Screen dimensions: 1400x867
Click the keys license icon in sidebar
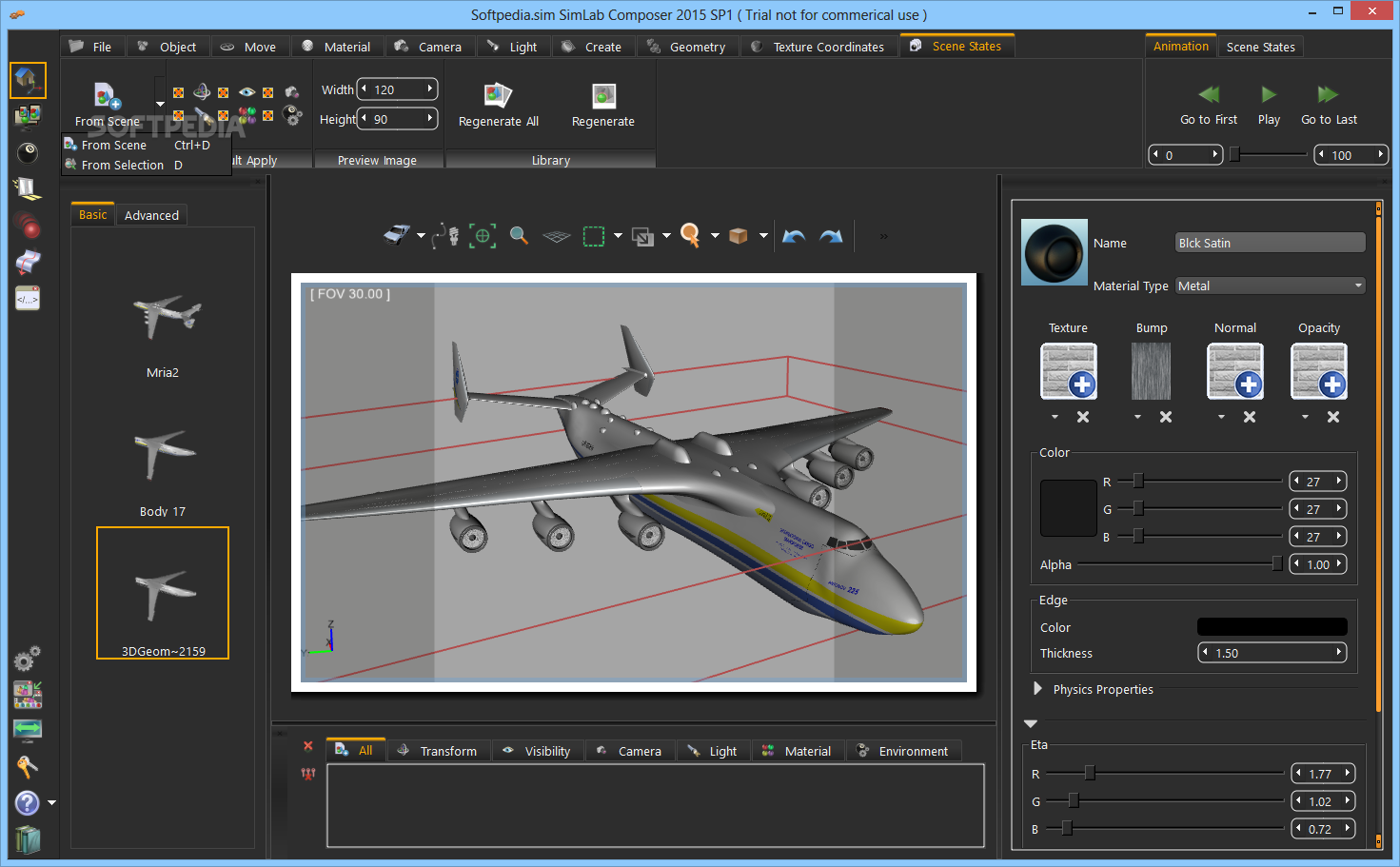(28, 767)
